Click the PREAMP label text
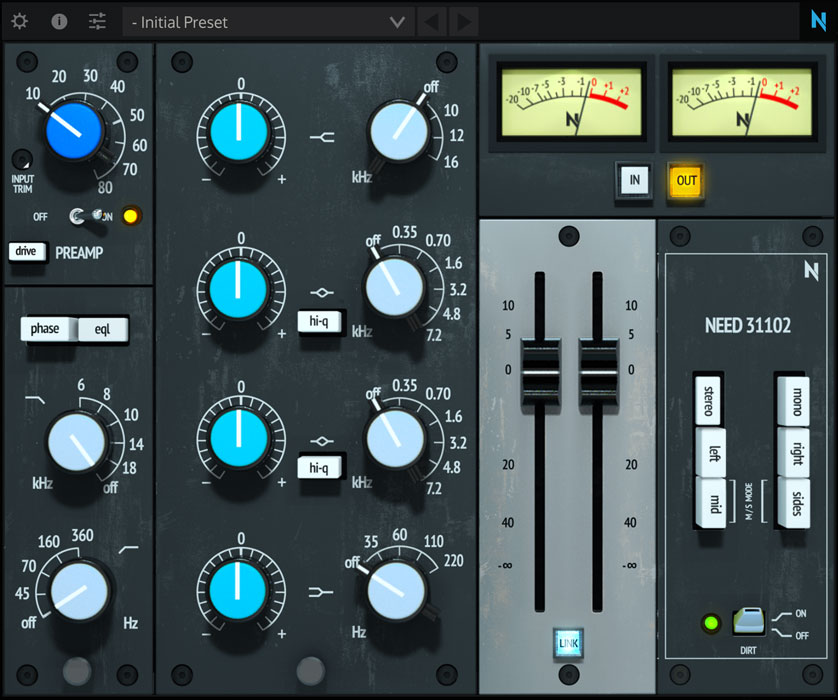The height and width of the screenshot is (700, 838). tap(79, 252)
